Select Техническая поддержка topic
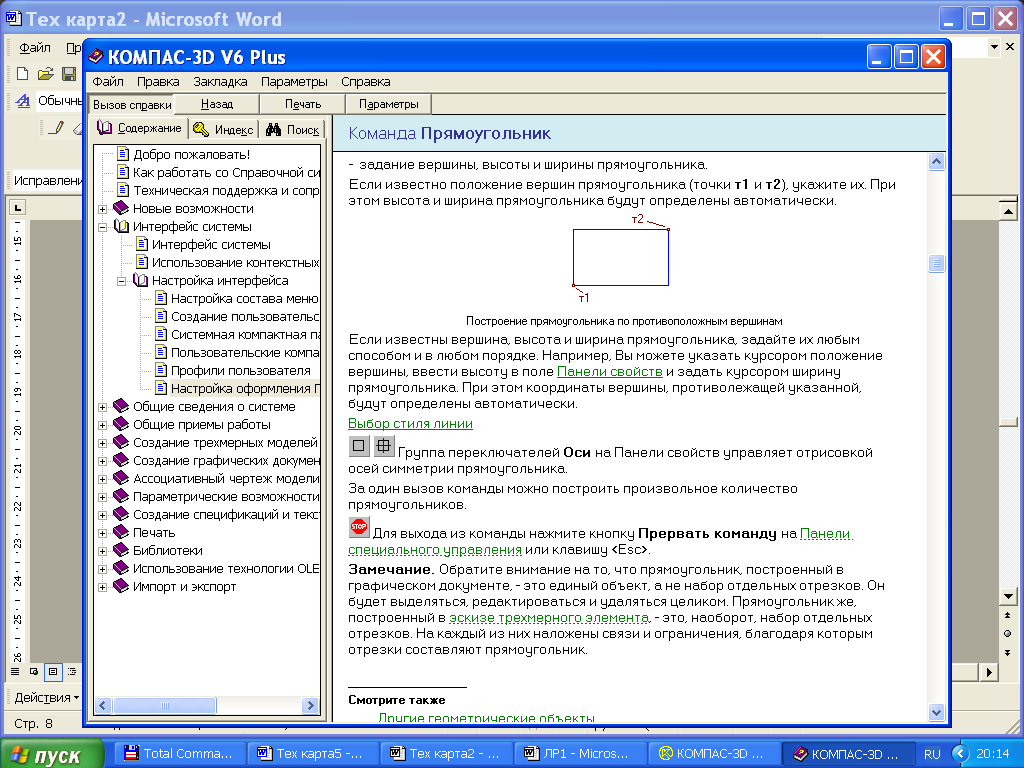The width and height of the screenshot is (1024, 768). (x=226, y=190)
